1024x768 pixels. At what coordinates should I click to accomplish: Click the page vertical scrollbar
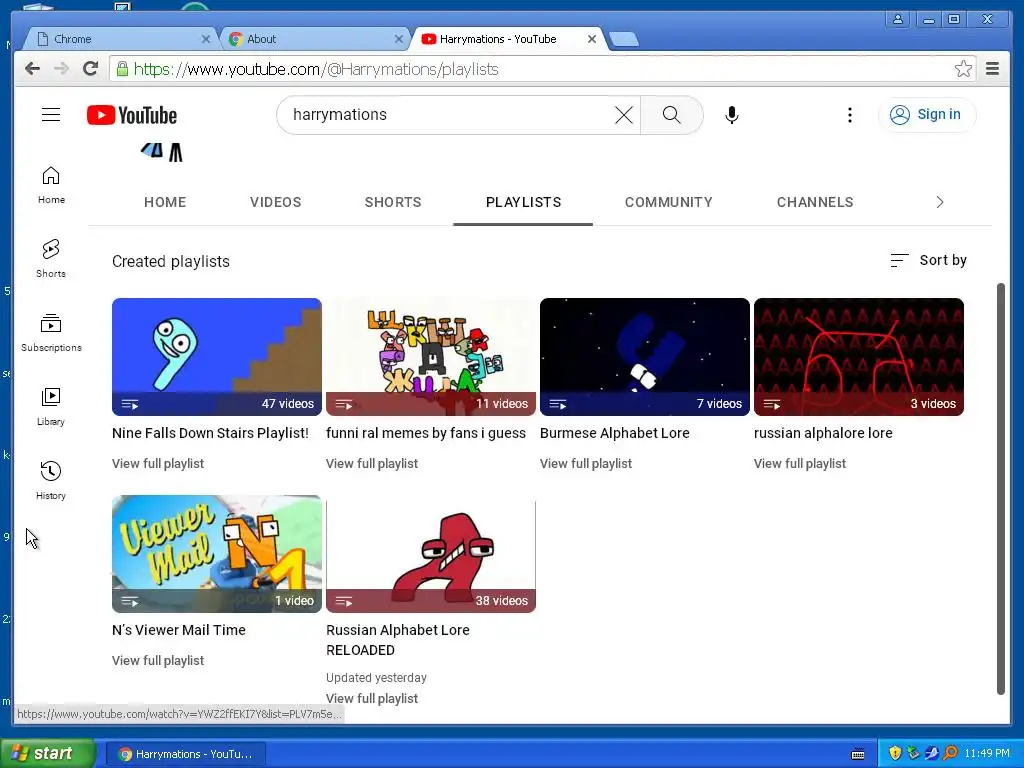(1000, 488)
